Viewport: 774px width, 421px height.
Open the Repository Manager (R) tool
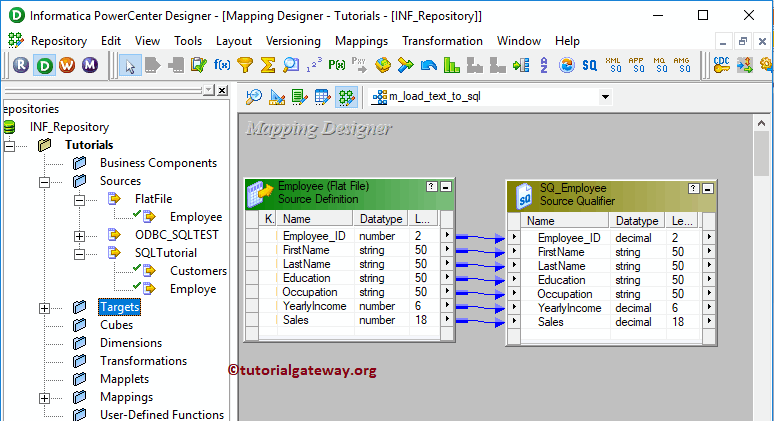(21, 65)
